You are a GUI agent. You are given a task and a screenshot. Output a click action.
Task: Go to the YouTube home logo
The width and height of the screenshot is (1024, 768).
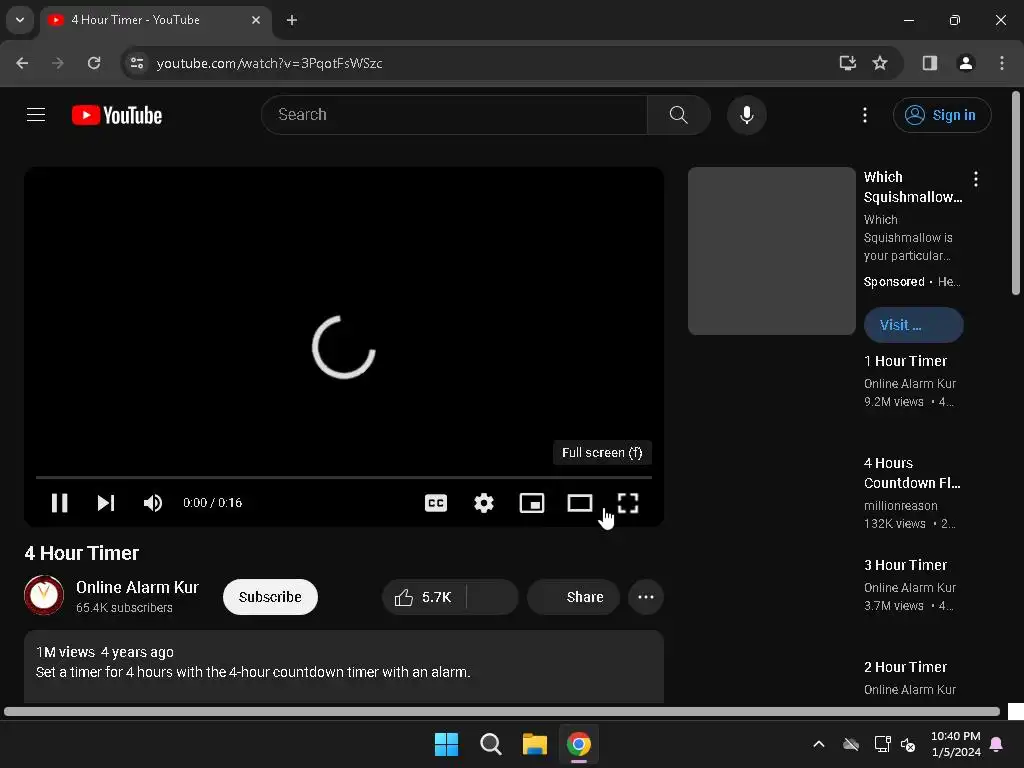[117, 115]
